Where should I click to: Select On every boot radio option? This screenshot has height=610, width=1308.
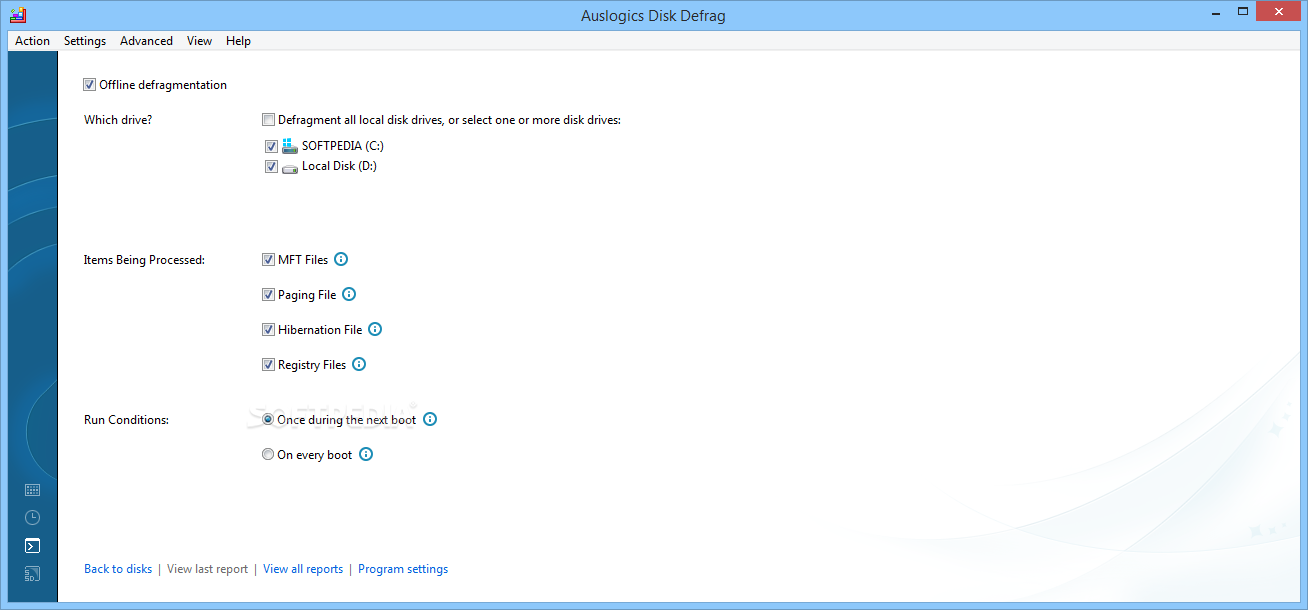(x=268, y=454)
